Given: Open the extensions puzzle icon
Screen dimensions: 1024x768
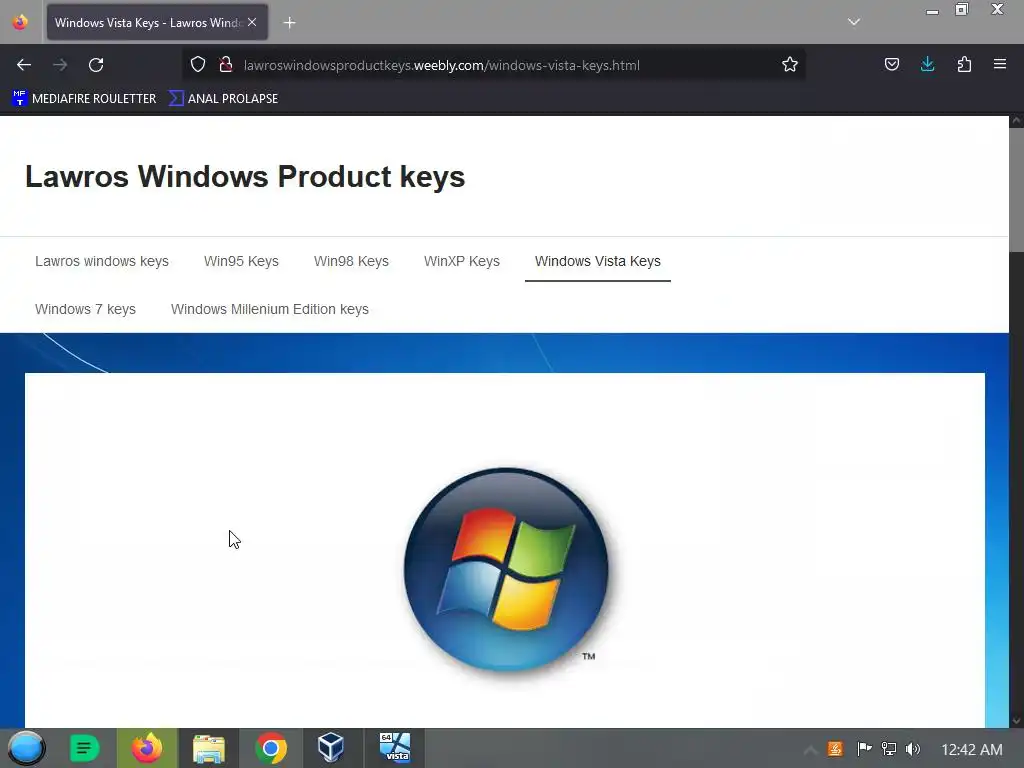Looking at the screenshot, I should point(964,65).
